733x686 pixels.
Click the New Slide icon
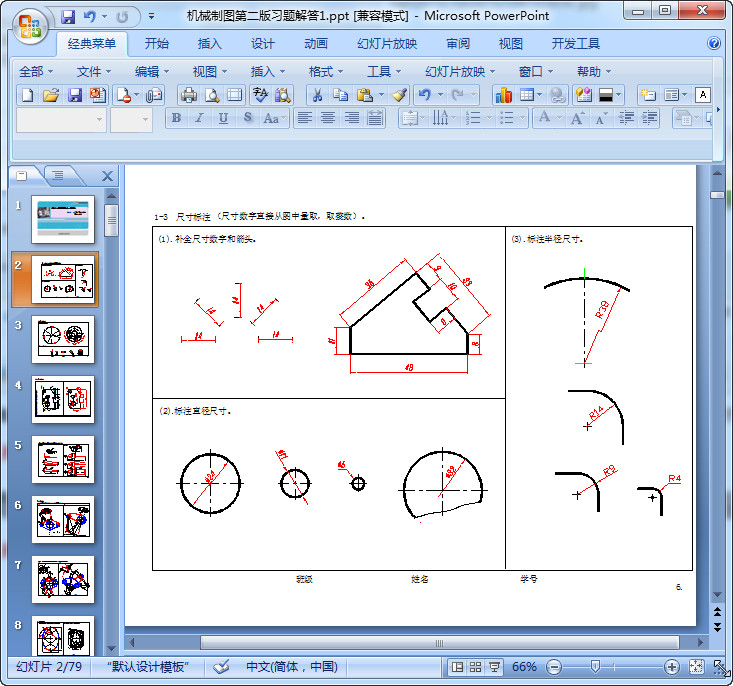pos(648,95)
